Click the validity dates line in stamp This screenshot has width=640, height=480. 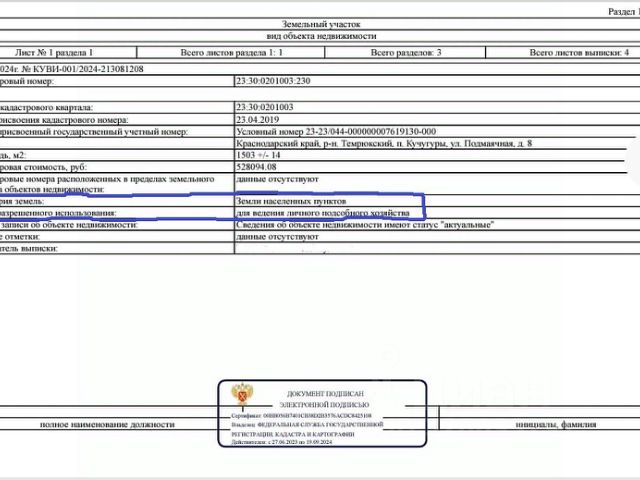(282, 442)
